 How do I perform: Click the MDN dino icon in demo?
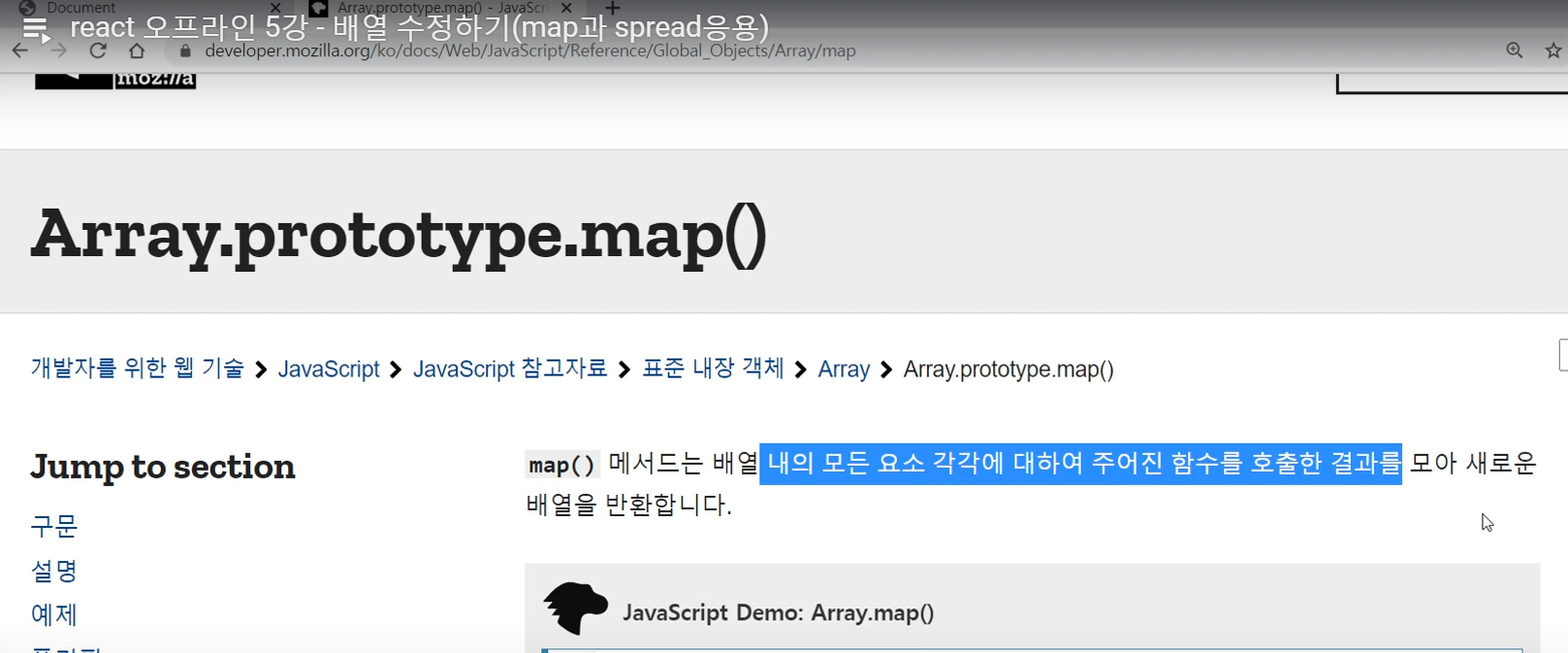click(576, 608)
